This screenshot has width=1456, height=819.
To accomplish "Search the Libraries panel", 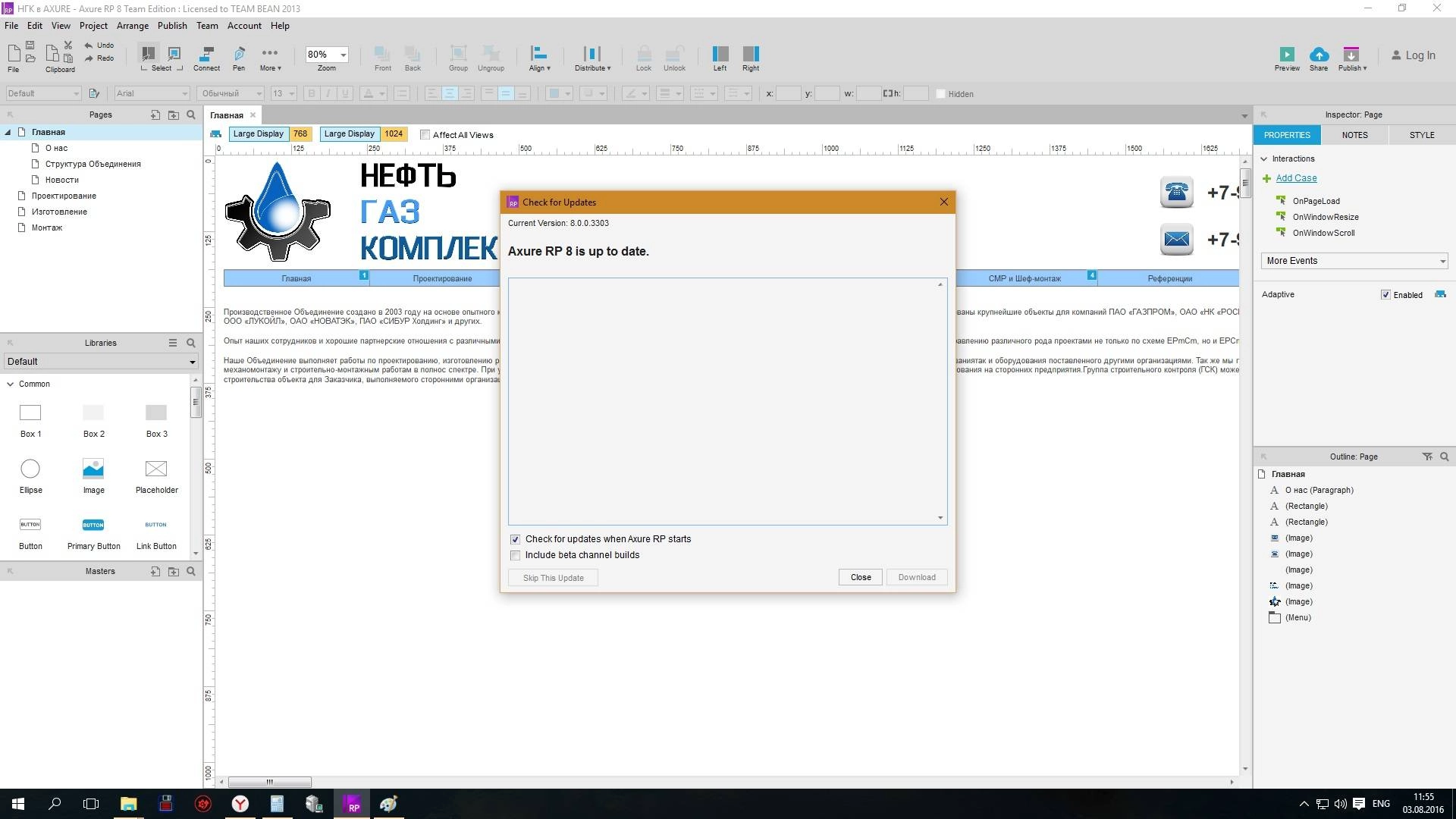I will [x=191, y=343].
